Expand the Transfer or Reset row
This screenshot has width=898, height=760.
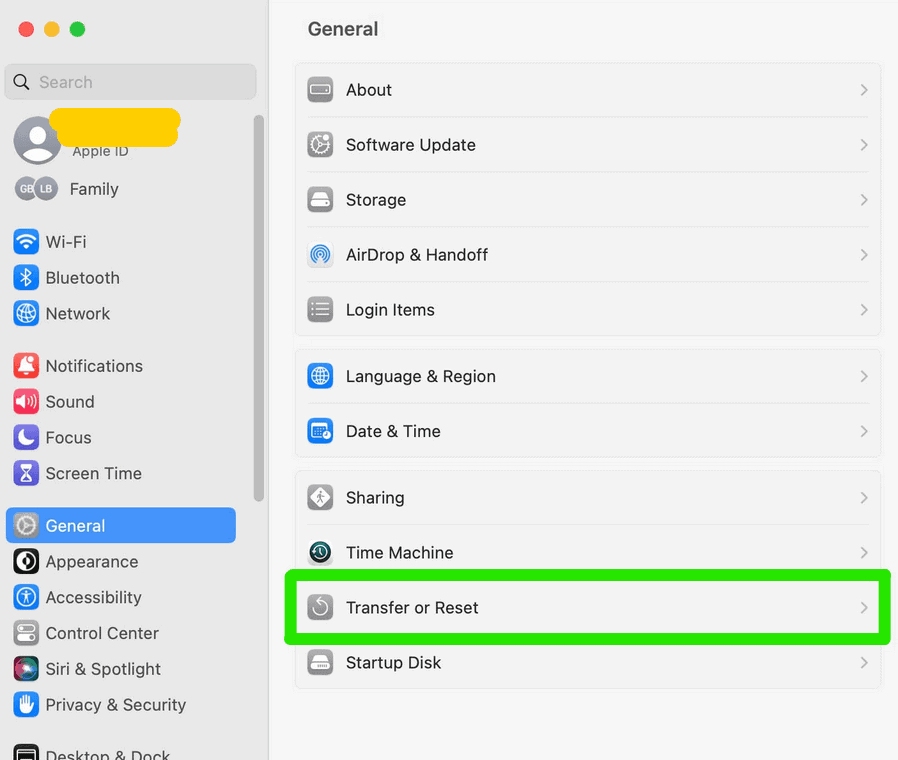coord(587,605)
